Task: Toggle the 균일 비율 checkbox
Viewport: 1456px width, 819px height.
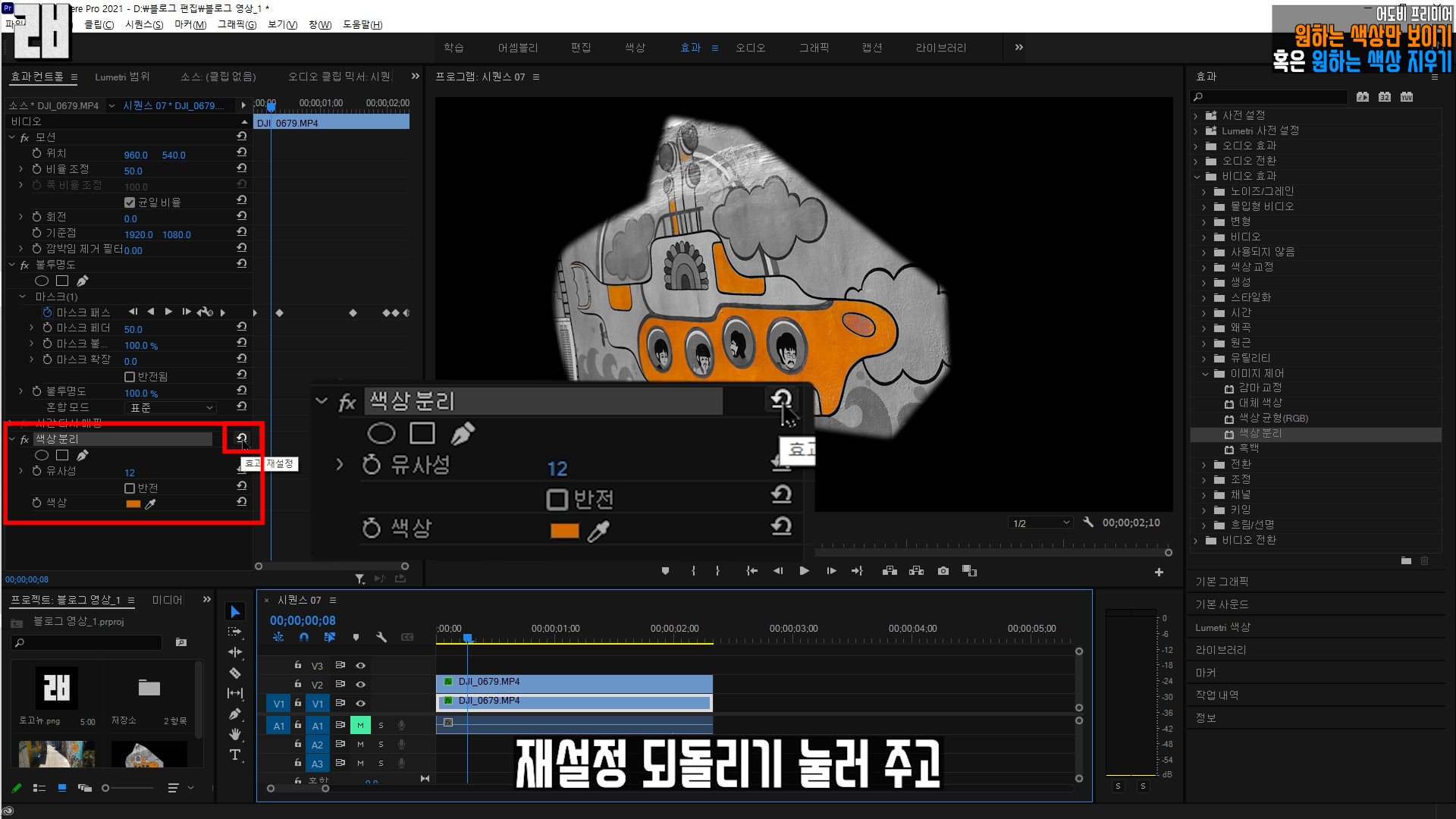Action: click(130, 202)
